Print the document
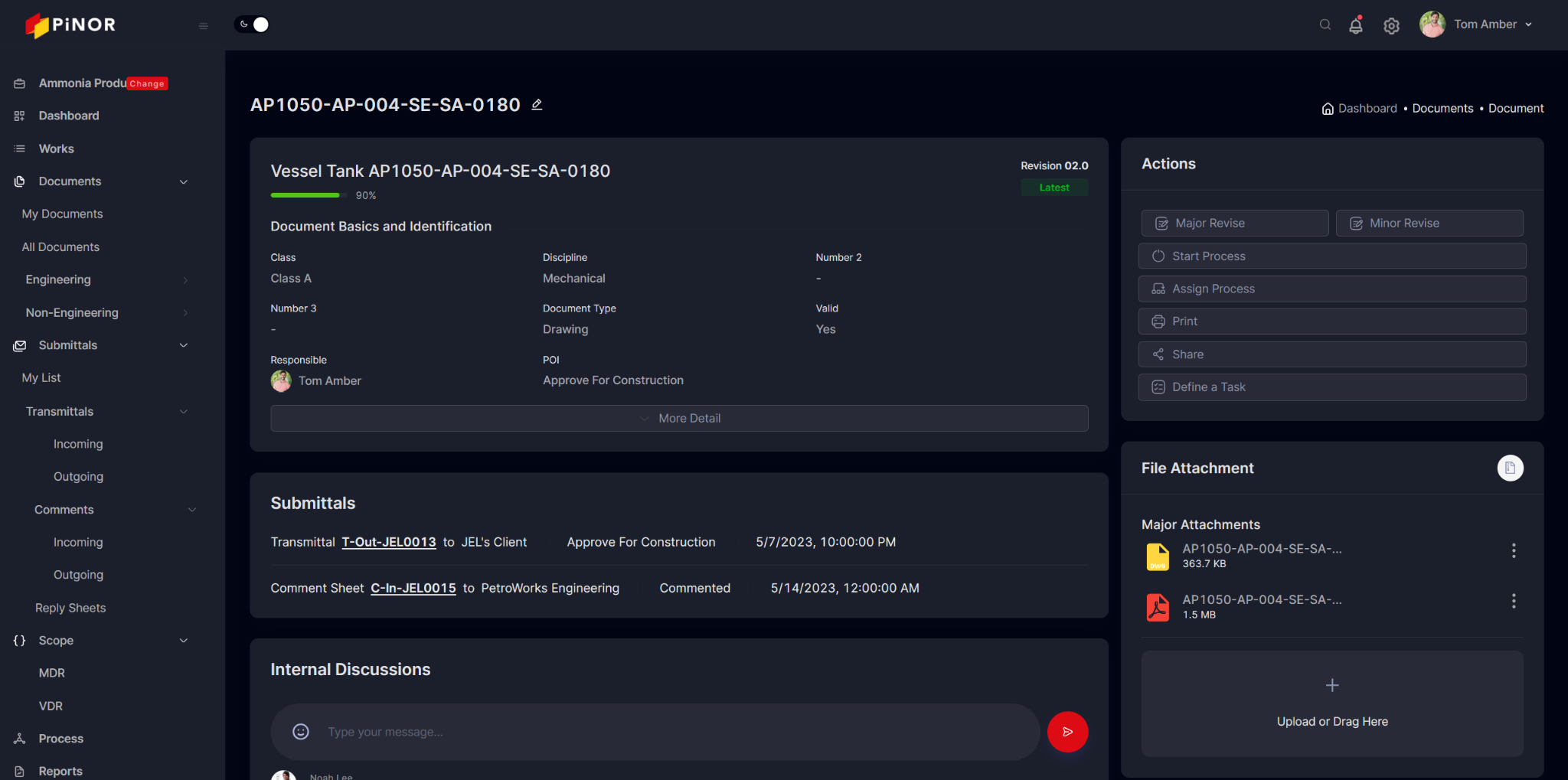 click(x=1332, y=321)
